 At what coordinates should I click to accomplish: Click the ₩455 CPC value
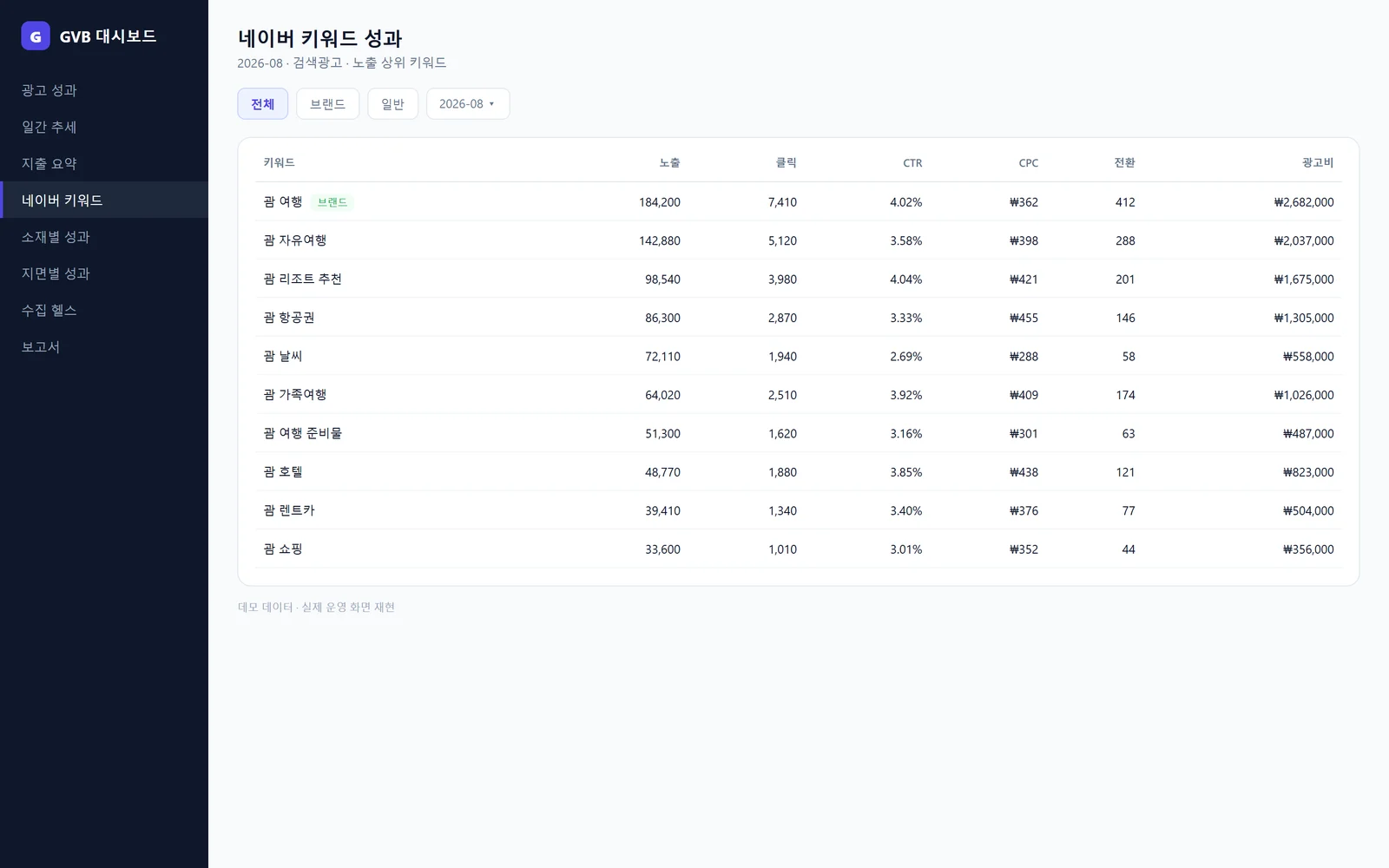(1024, 318)
